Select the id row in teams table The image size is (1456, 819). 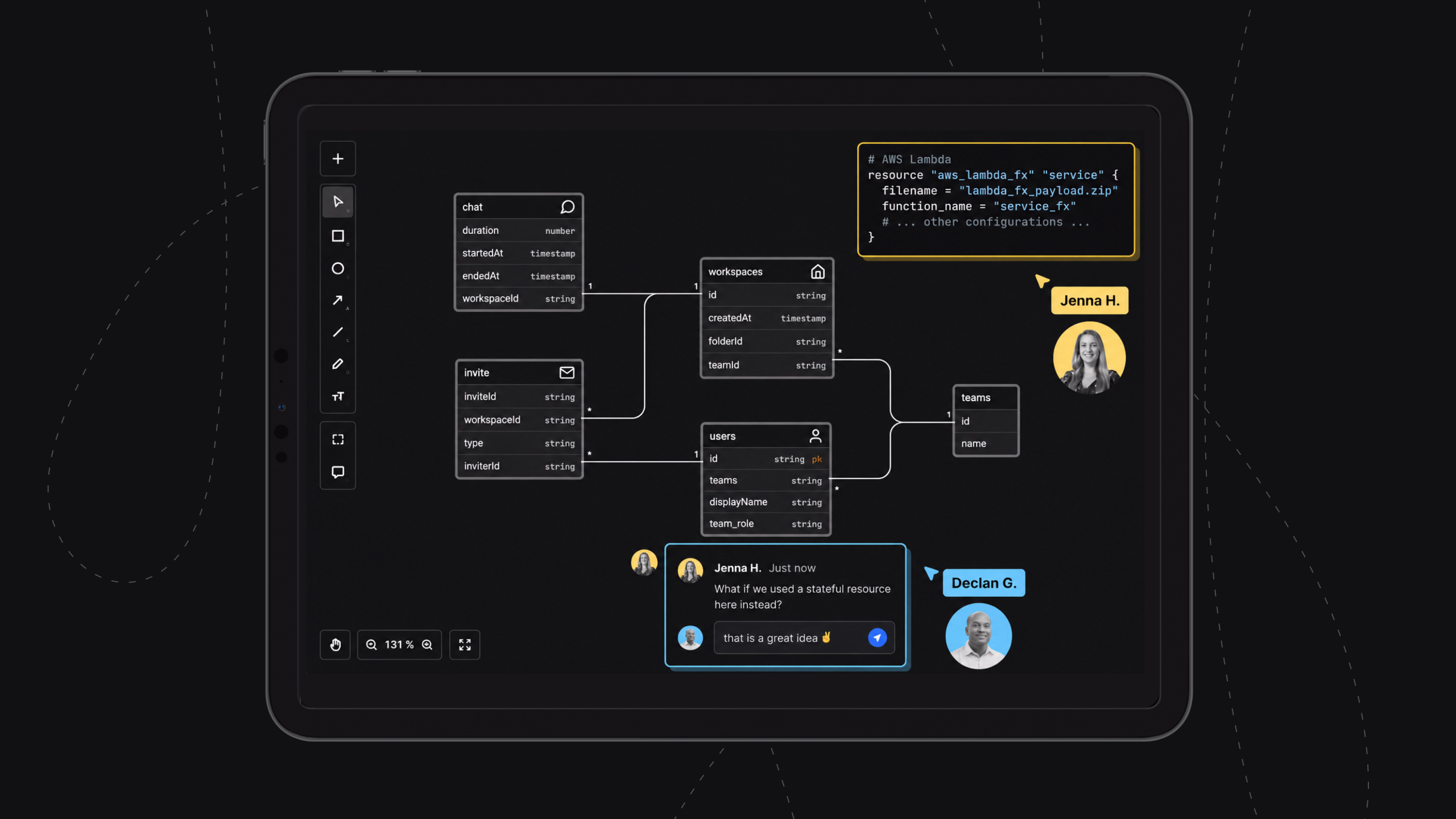pos(986,421)
